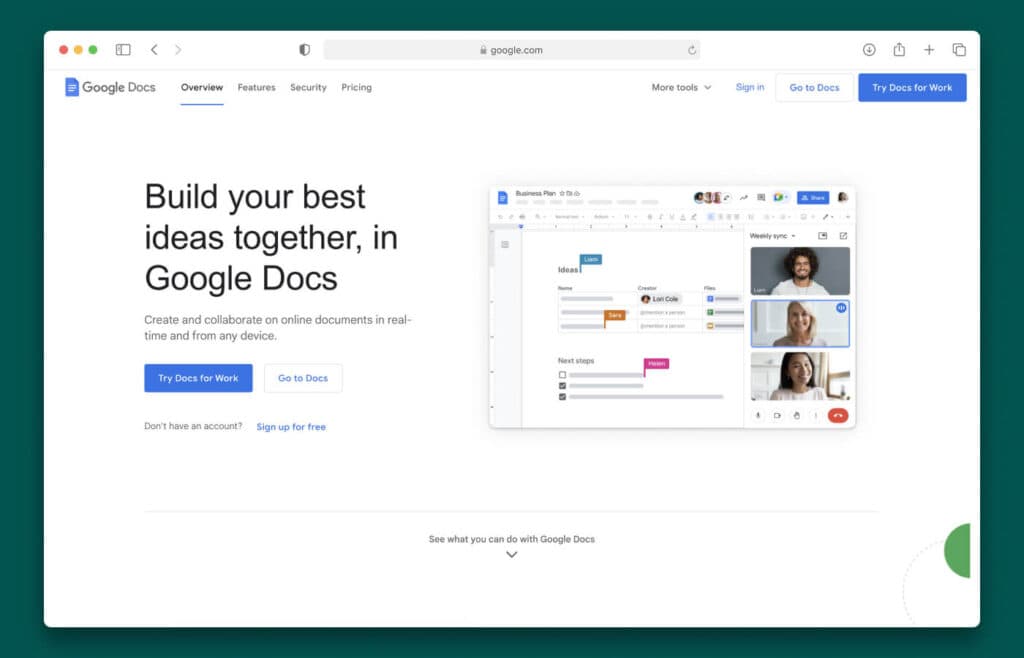Click the Google Docs logo in the navbar

(108, 87)
